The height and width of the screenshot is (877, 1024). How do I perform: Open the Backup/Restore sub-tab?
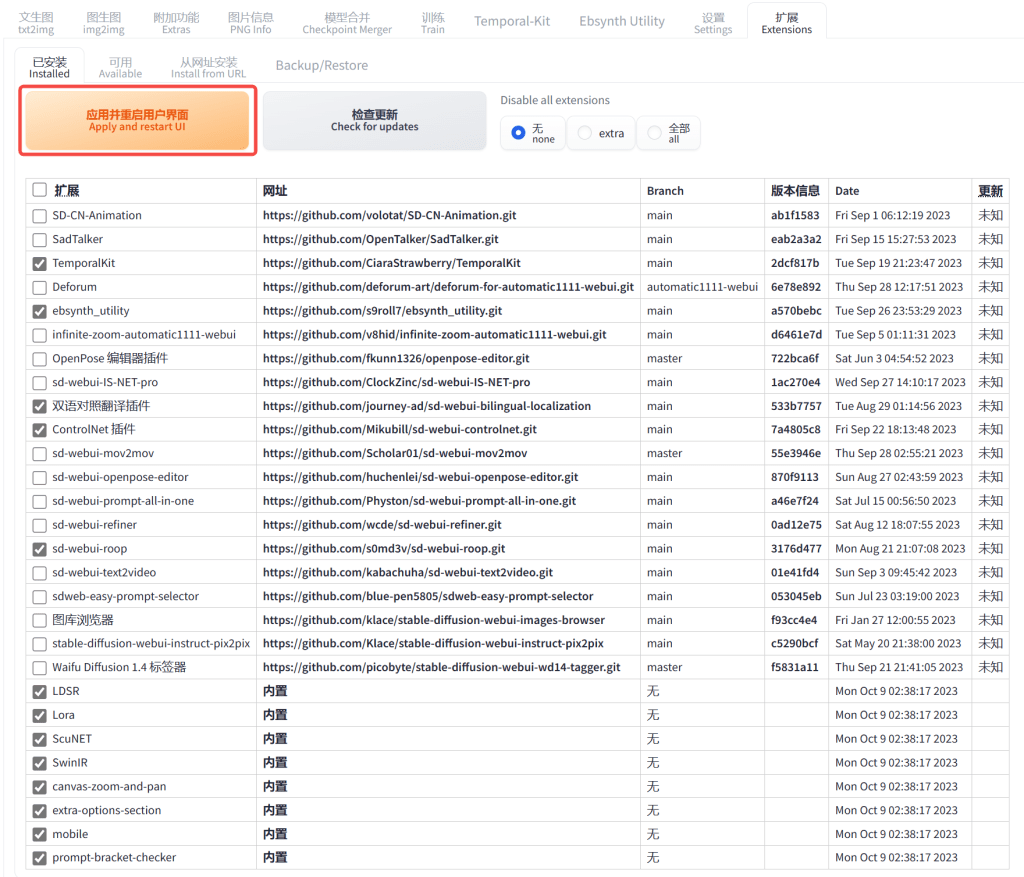click(x=321, y=65)
